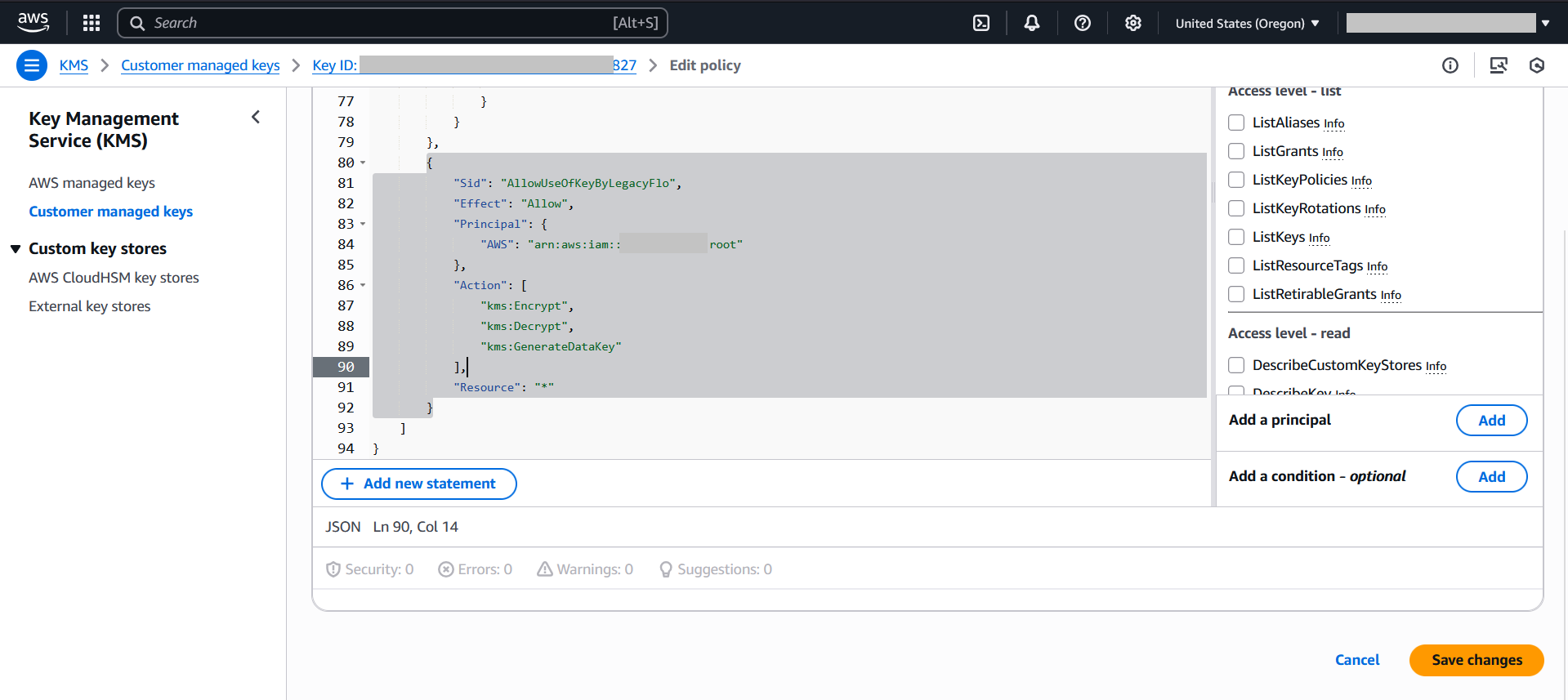This screenshot has width=1568, height=700.
Task: Place cursor on "kms:Decrypt" text
Action: point(524,326)
